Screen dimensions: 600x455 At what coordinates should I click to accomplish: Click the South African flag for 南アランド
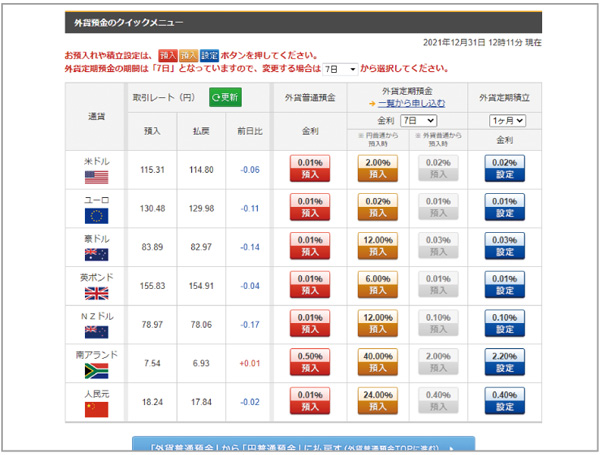(96, 370)
